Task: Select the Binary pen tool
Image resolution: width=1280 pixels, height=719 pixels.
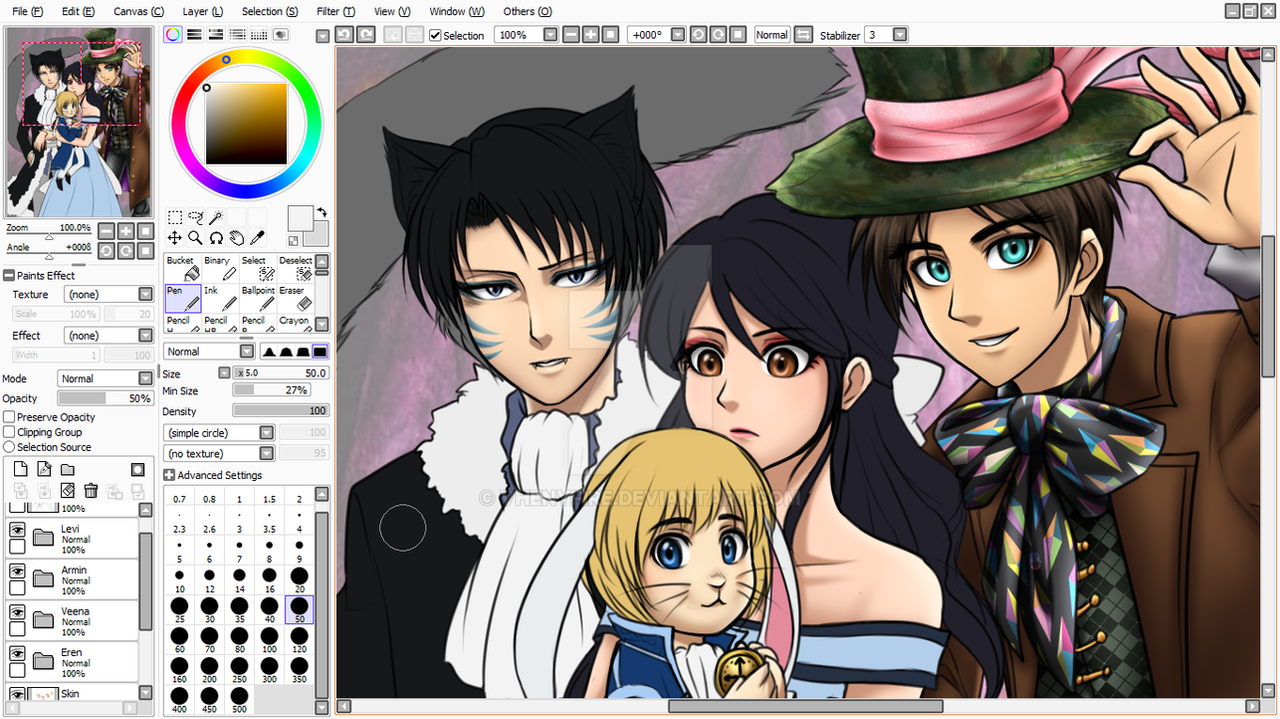Action: point(220,267)
